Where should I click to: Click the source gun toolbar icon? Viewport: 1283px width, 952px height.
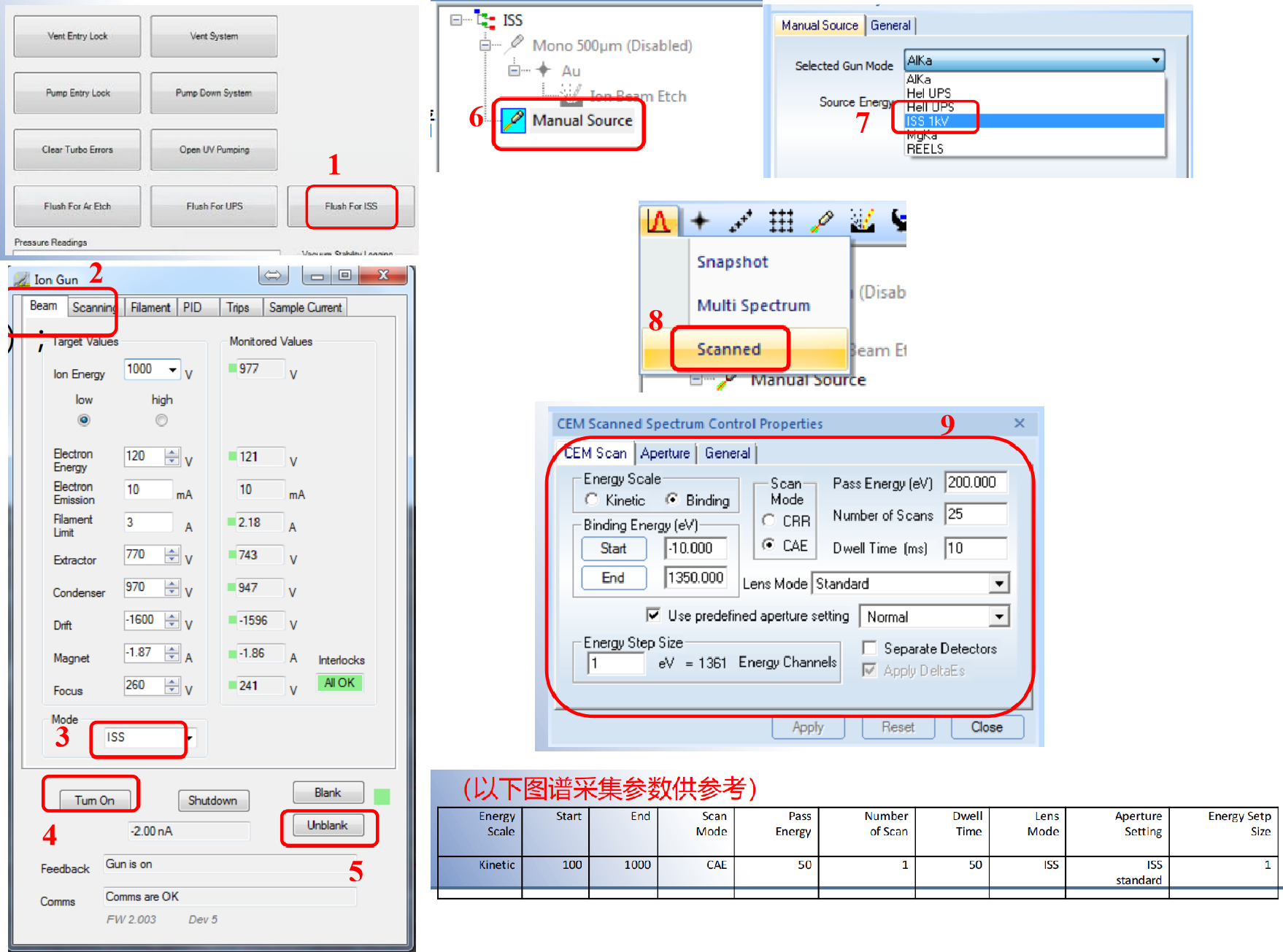click(x=822, y=220)
